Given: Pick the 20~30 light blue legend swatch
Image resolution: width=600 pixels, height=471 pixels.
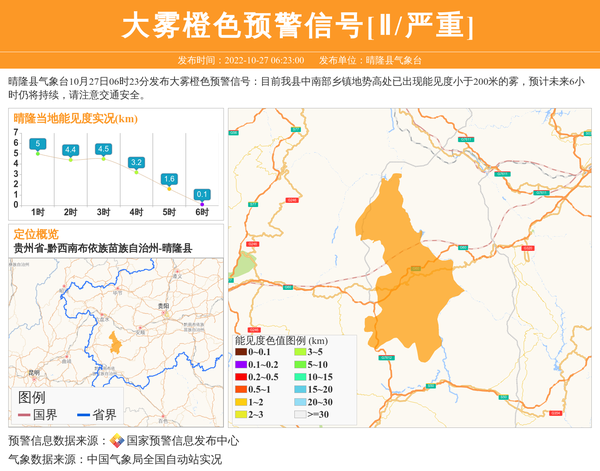Looking at the screenshot, I should pos(300,402).
